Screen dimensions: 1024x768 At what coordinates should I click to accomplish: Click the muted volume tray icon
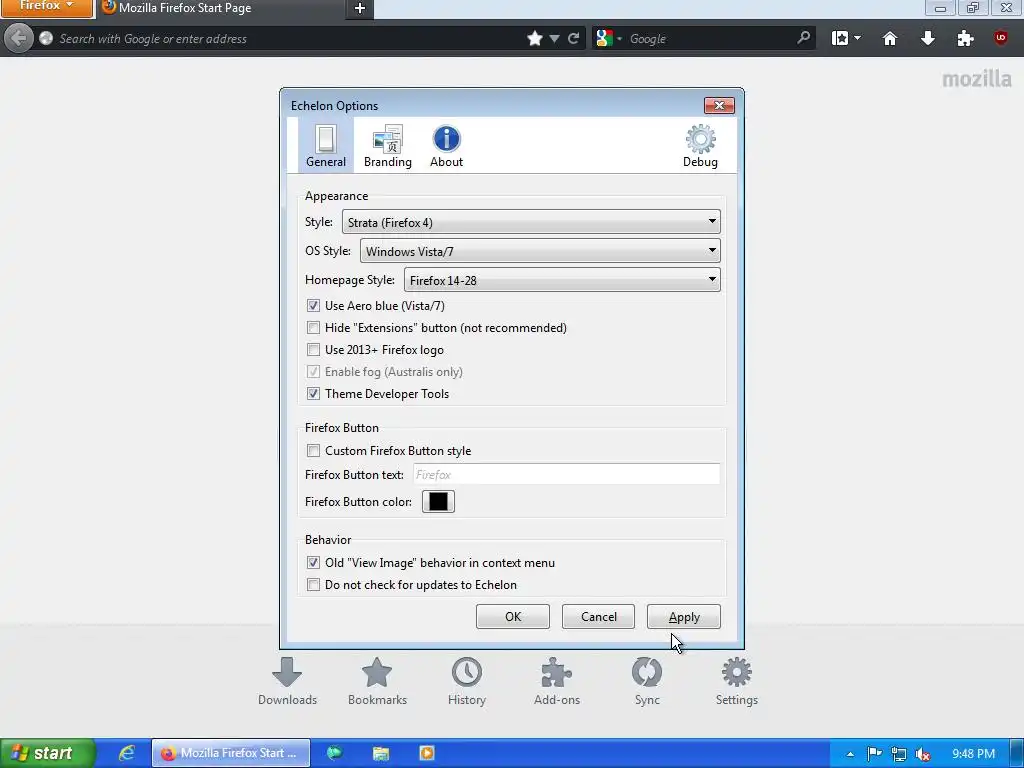[923, 754]
